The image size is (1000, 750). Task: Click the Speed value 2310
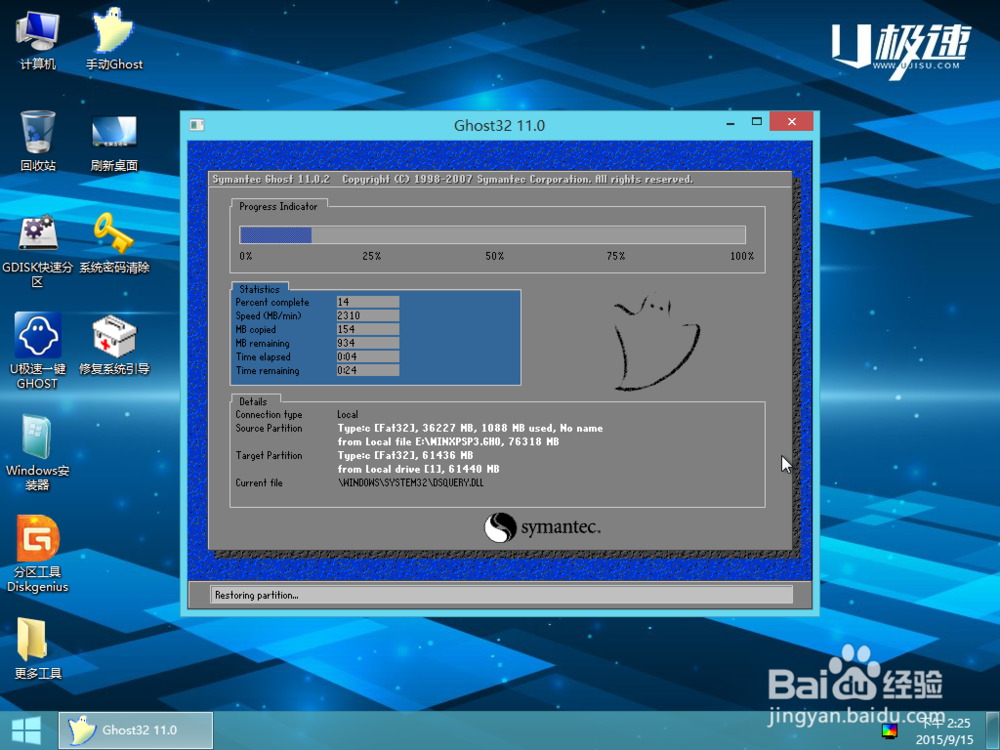coord(368,316)
